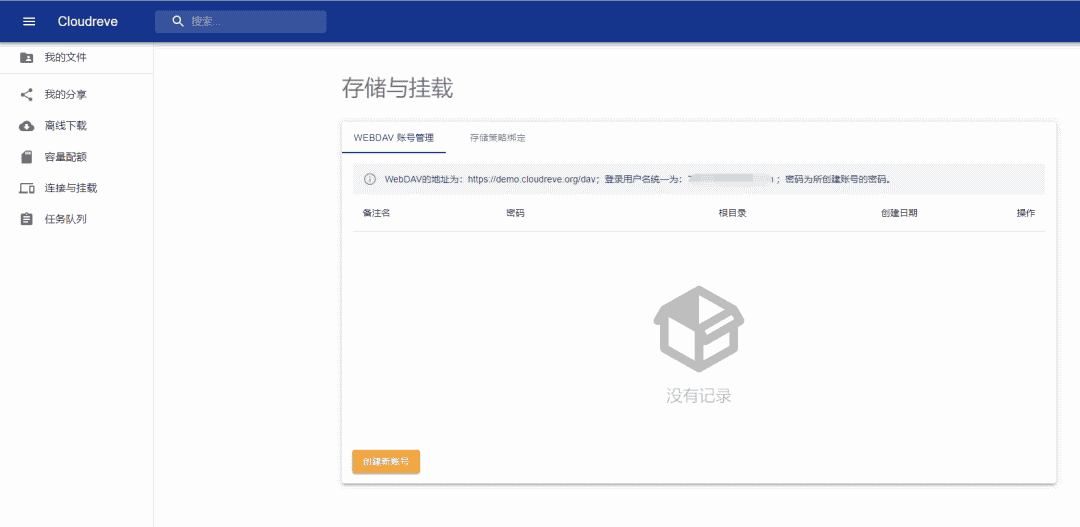
Task: Click the 任务队列 clipboard icon
Action: pos(26,220)
